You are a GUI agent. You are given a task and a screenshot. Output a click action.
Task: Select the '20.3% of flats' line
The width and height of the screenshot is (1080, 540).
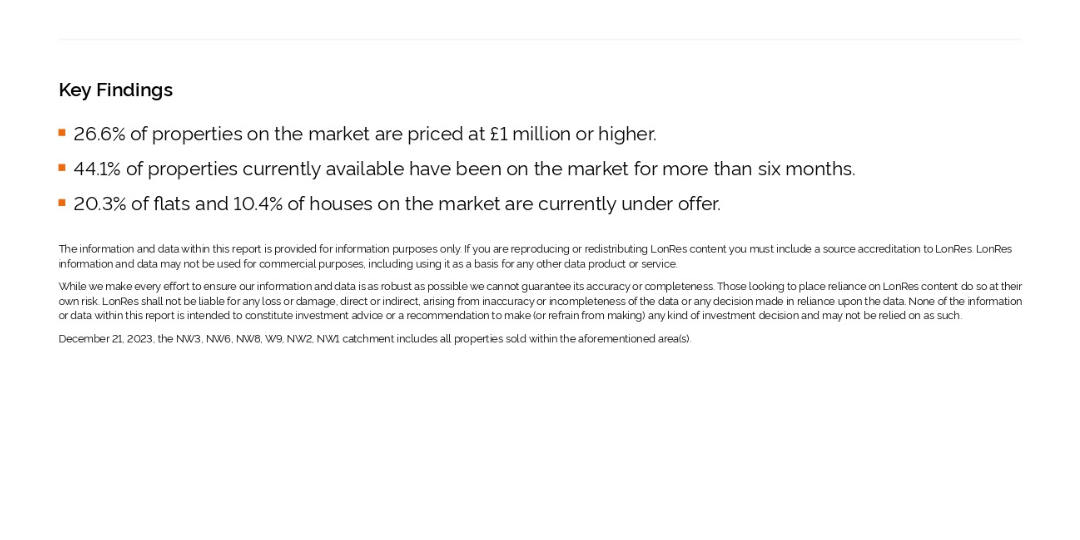397,205
